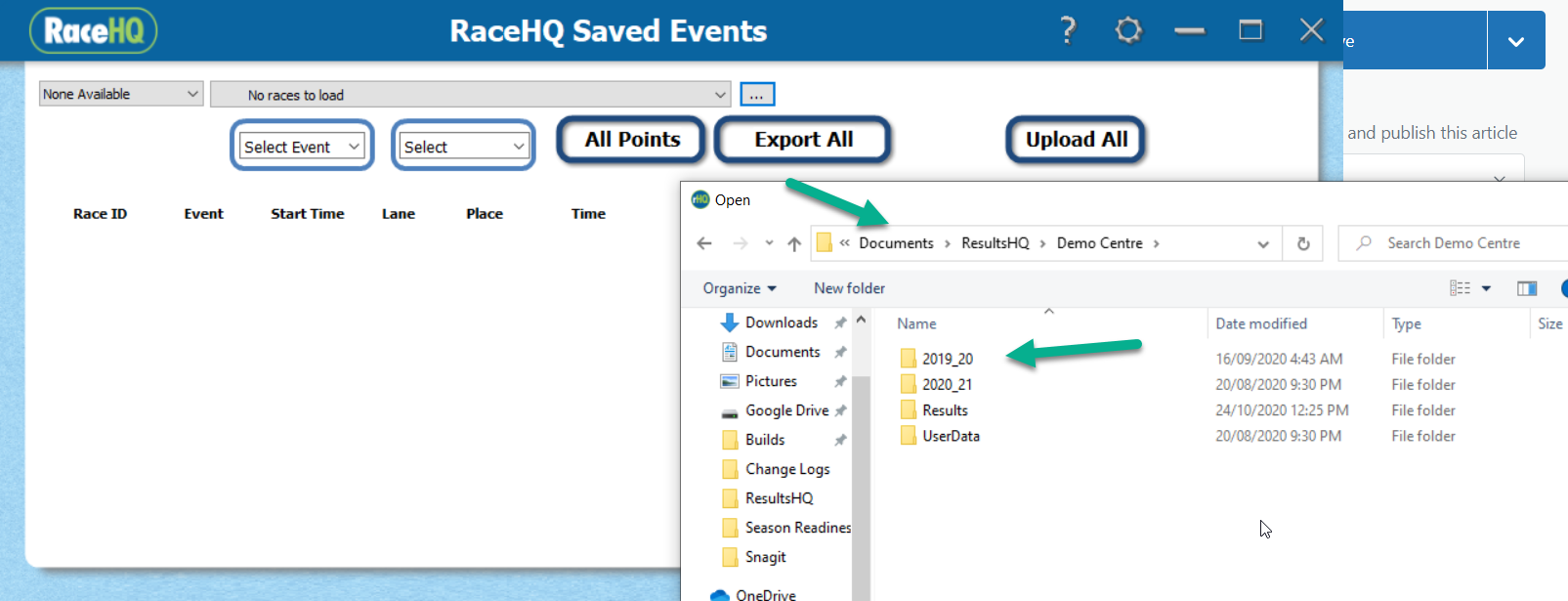
Task: Click the Start Time column header
Action: click(307, 213)
